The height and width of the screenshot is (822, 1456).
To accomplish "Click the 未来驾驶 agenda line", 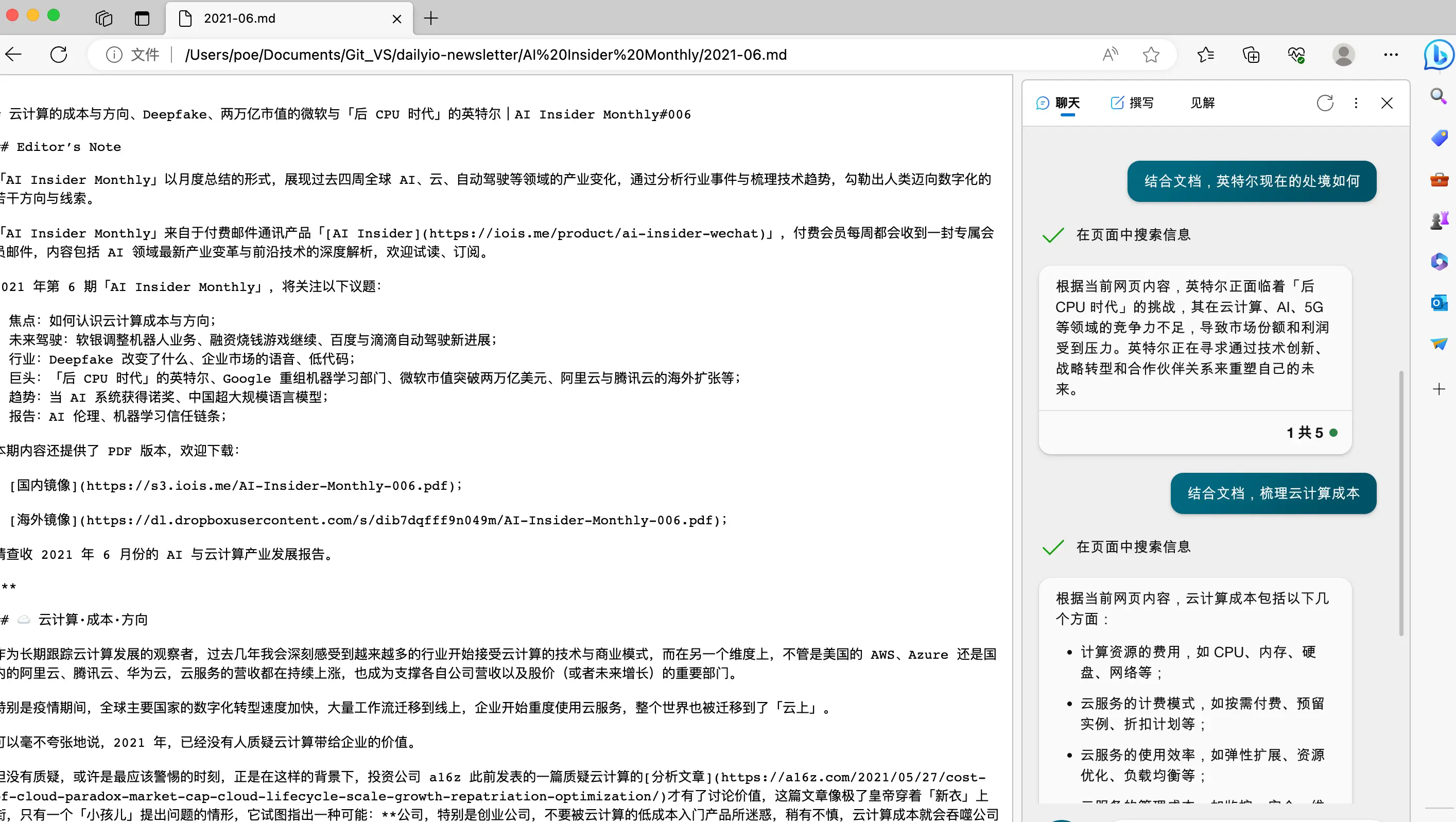I will pos(253,340).
